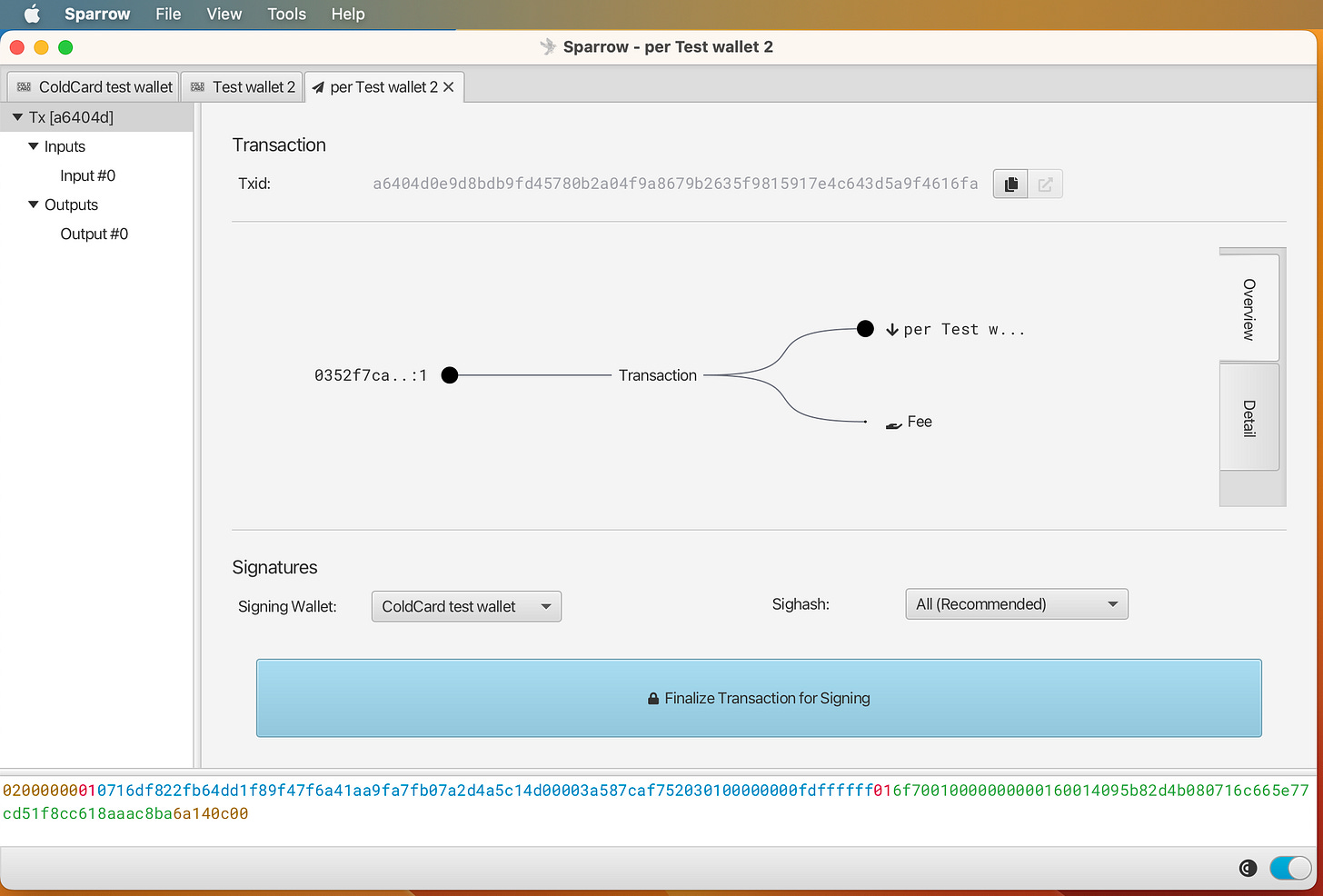The width and height of the screenshot is (1323, 896).
Task: Click the status icon left of the connection toggle
Action: pyautogui.click(x=1248, y=869)
